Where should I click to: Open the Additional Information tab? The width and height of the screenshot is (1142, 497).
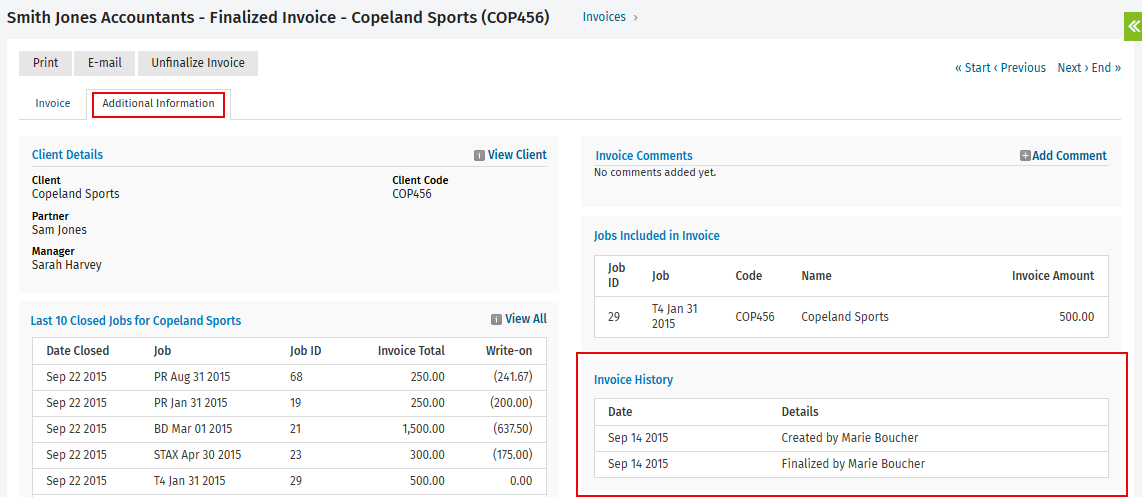(x=159, y=103)
